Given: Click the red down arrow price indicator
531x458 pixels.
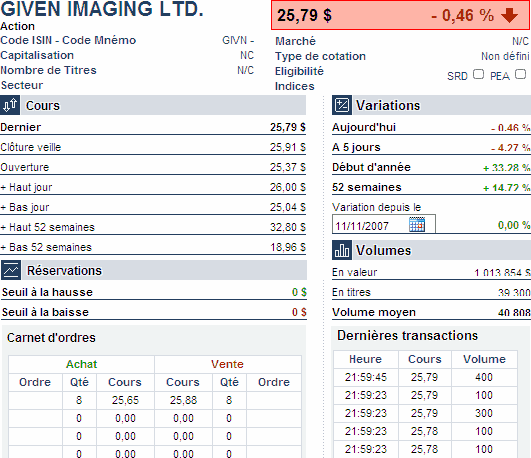Looking at the screenshot, I should (x=509, y=15).
